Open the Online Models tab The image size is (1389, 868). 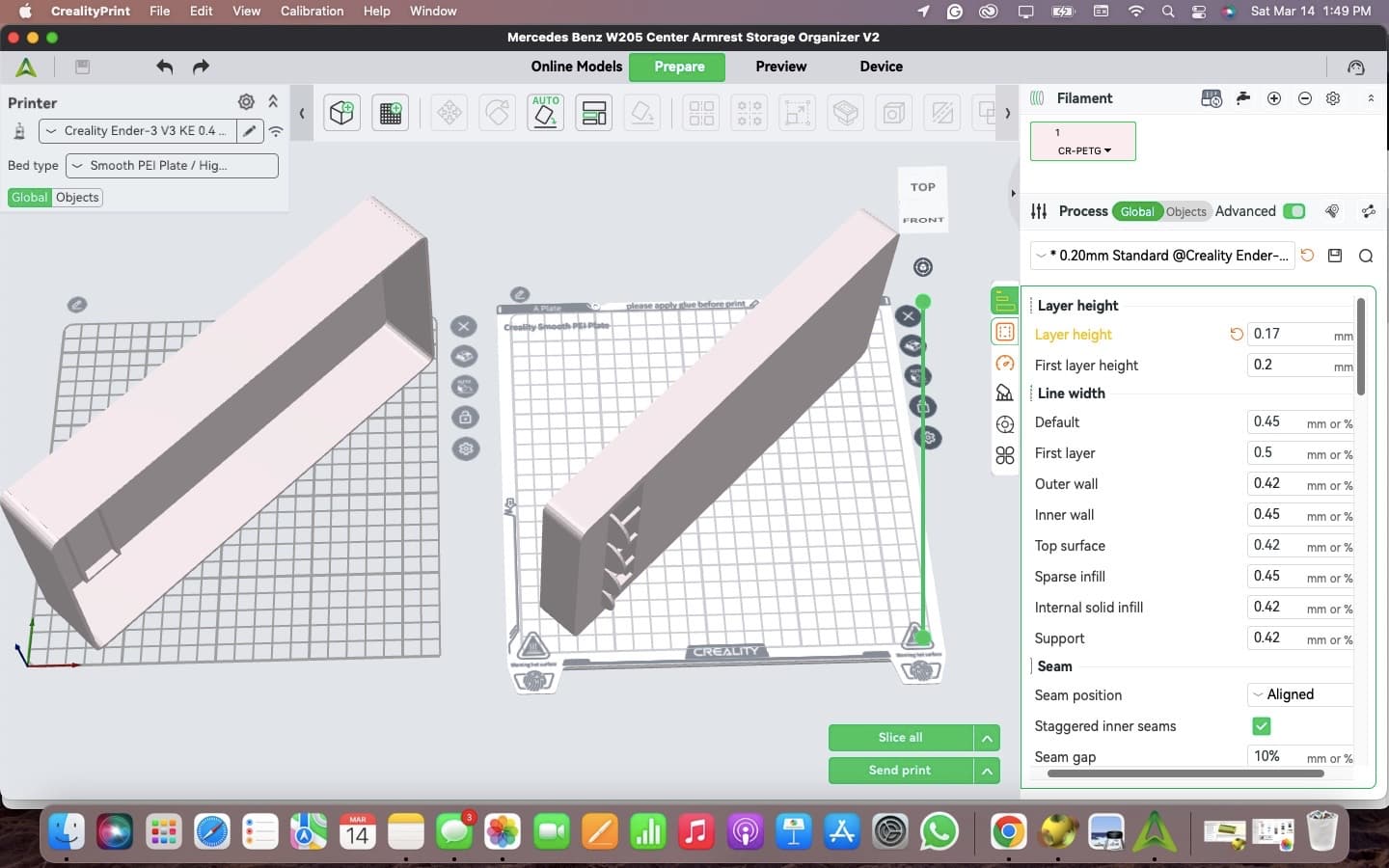pos(577,67)
